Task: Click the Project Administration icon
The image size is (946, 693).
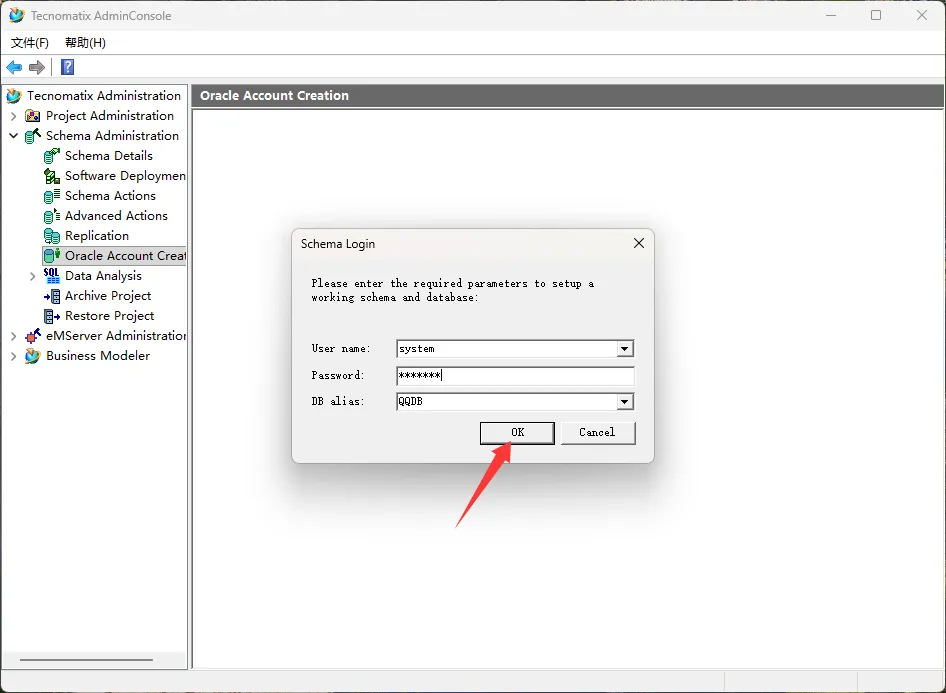Action: 33,116
